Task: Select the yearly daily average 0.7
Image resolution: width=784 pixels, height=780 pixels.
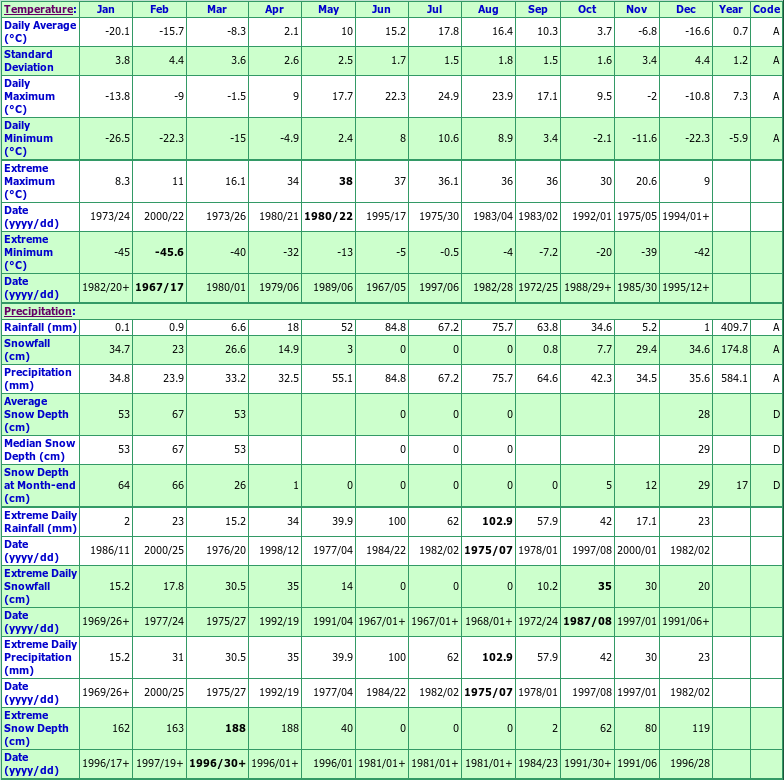Action: pos(740,32)
